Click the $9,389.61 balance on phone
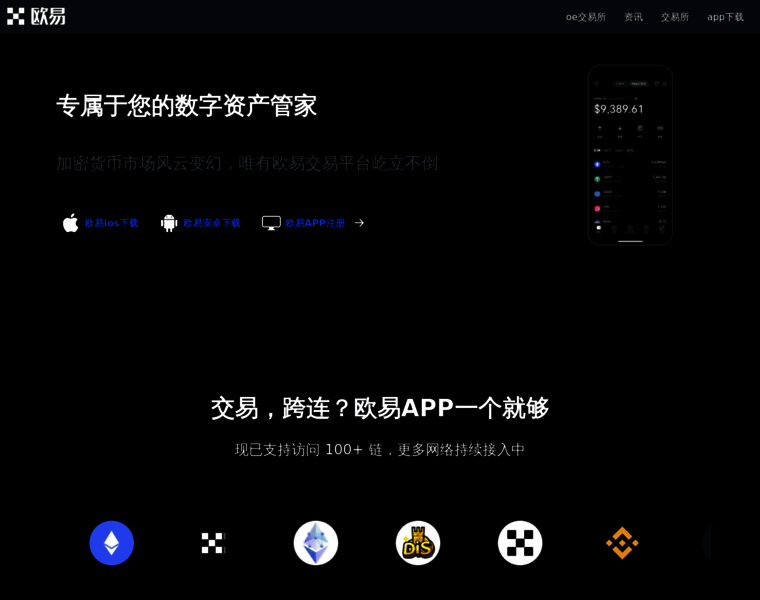This screenshot has height=600, width=760. coord(619,109)
